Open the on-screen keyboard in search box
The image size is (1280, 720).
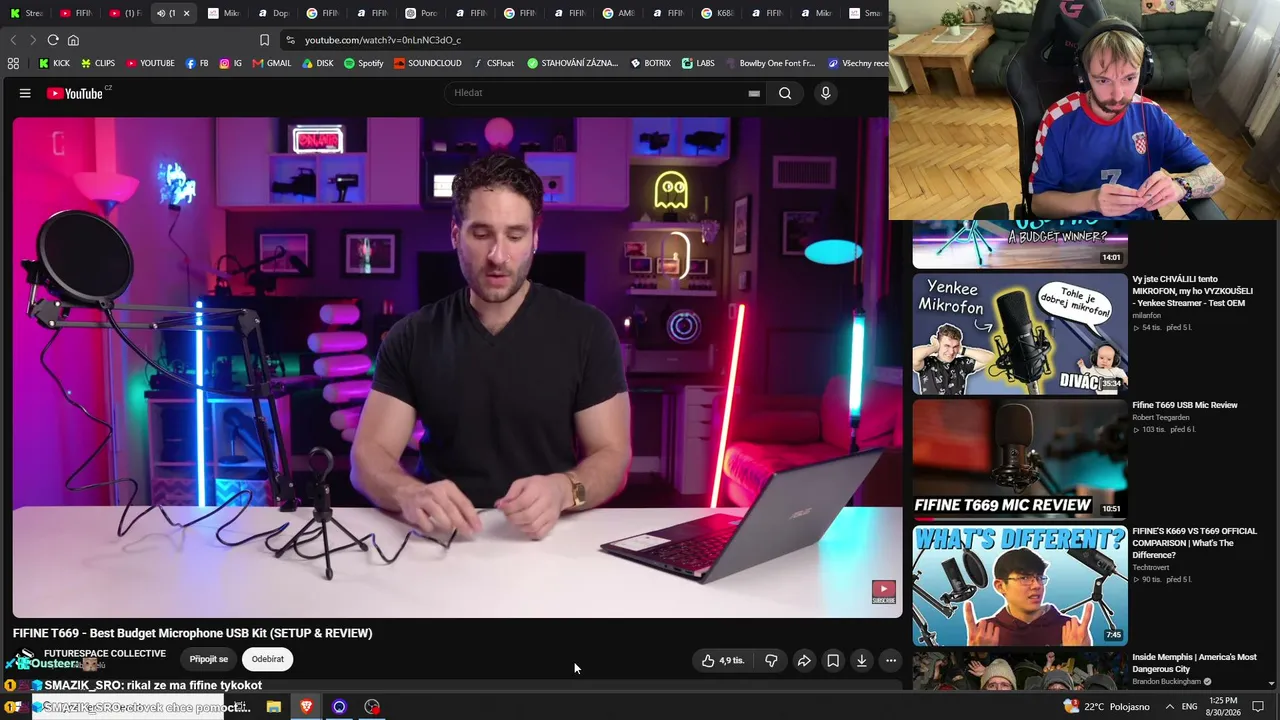tap(754, 93)
